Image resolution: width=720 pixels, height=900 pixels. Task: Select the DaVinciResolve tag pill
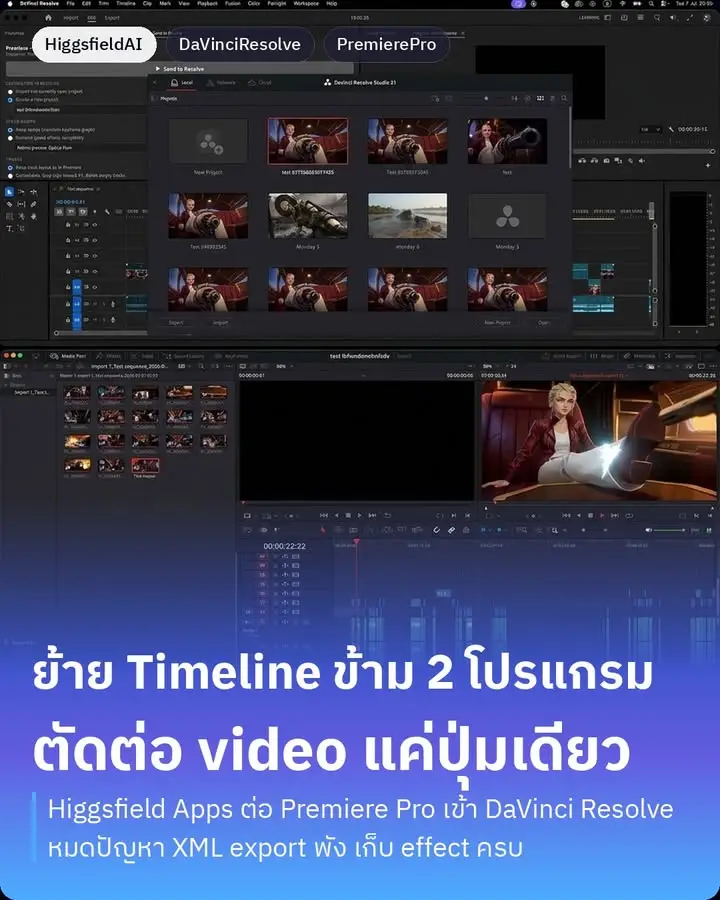[x=239, y=44]
